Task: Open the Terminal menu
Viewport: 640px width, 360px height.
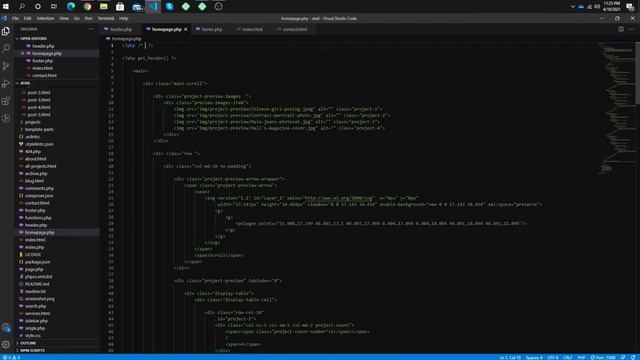Action: pos(106,18)
